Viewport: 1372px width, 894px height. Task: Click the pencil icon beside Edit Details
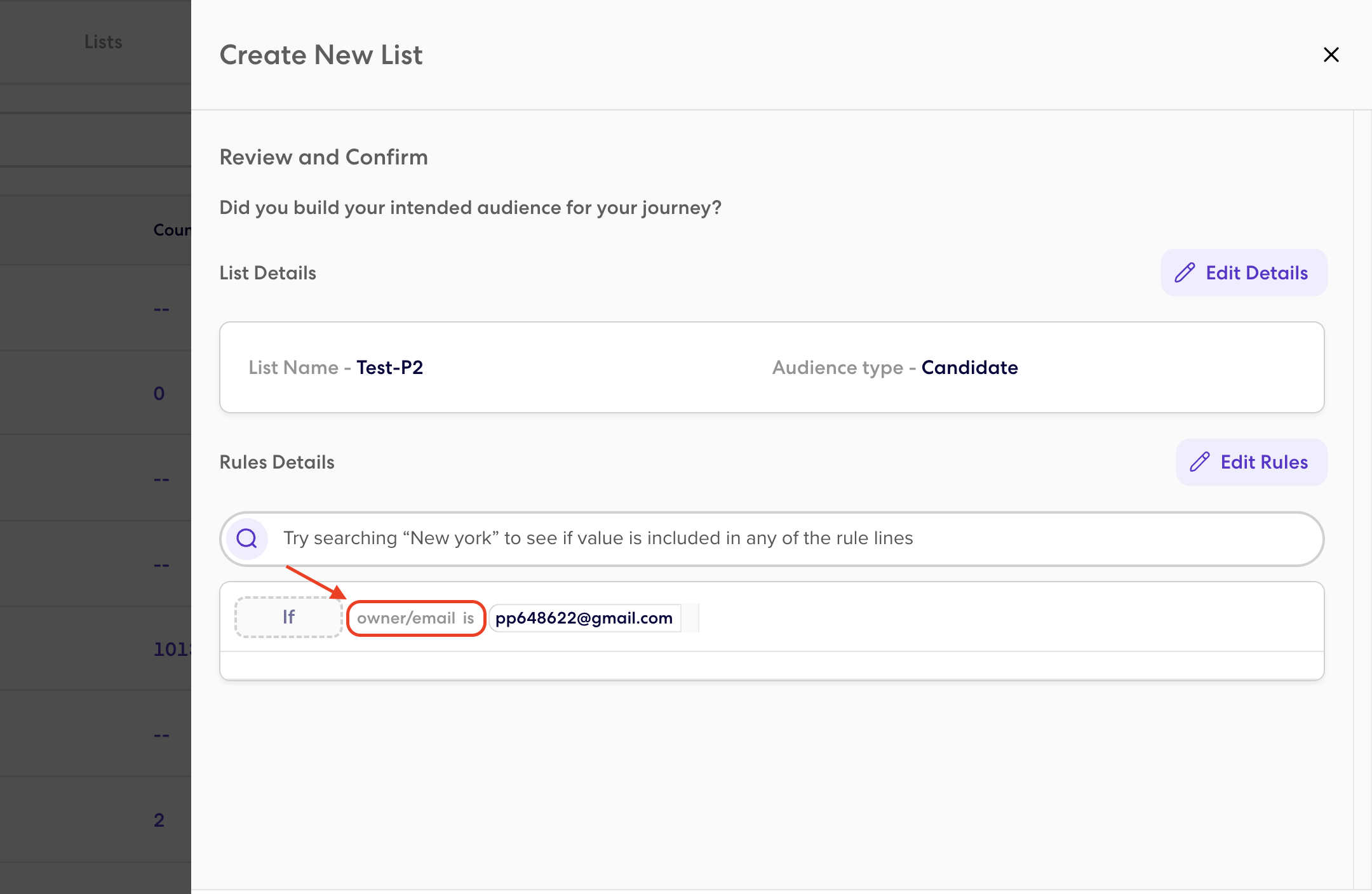(1185, 273)
